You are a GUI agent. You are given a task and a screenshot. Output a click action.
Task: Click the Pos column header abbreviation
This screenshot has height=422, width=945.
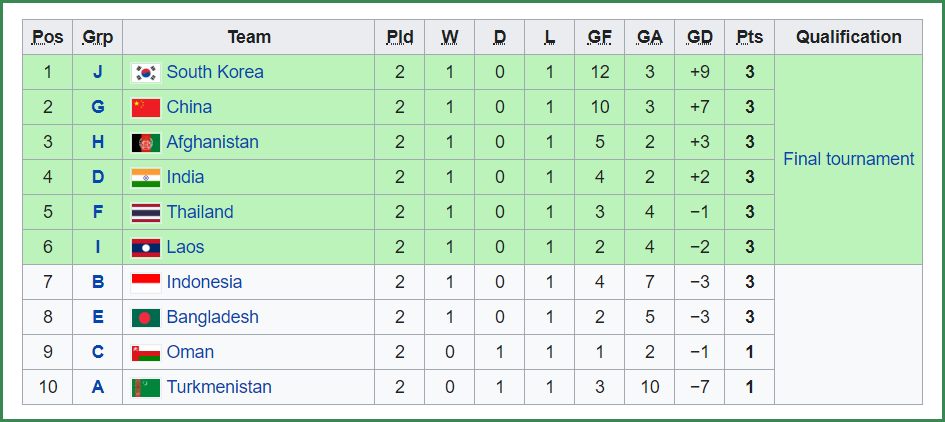[x=48, y=37]
